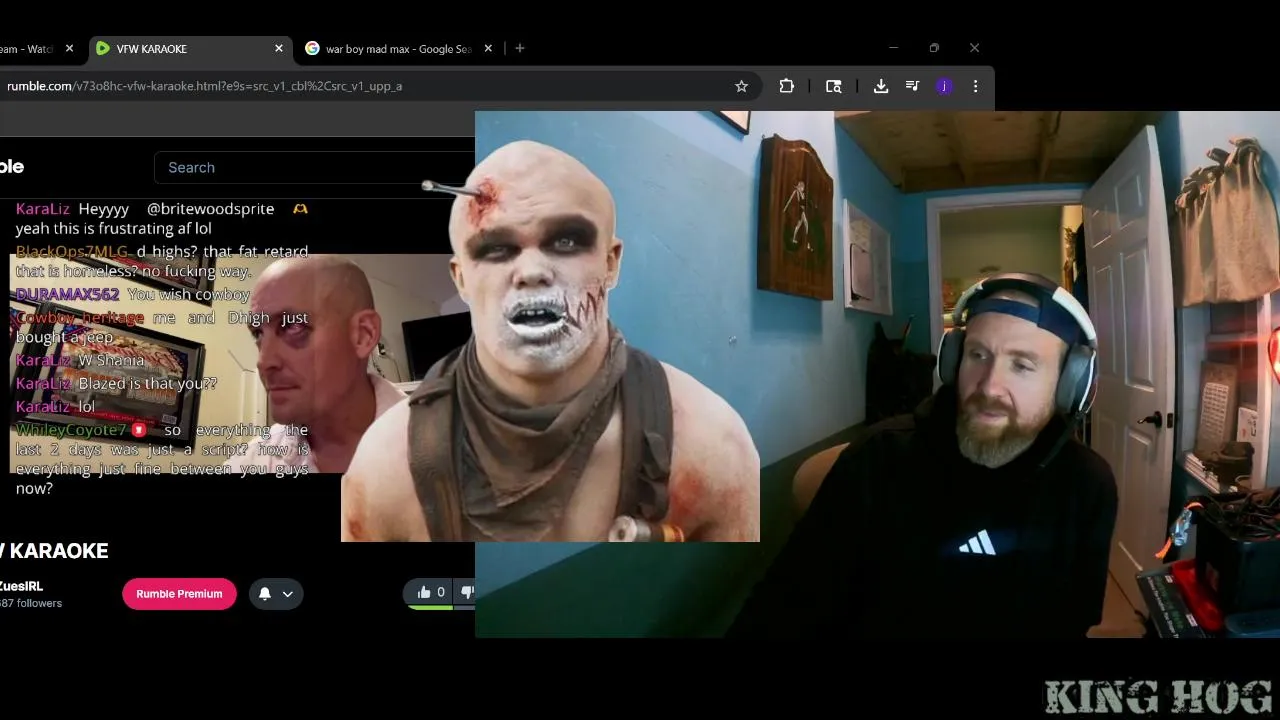Click the followers count under ZuesIRL
The height and width of the screenshot is (720, 1280).
(x=31, y=603)
